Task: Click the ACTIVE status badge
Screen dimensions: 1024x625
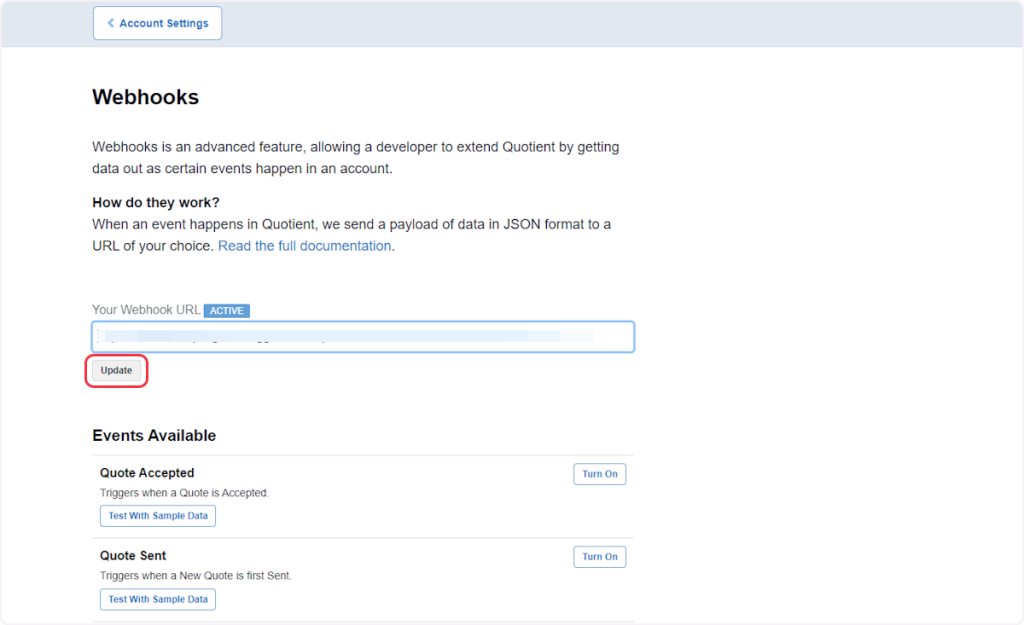Action: (x=227, y=311)
